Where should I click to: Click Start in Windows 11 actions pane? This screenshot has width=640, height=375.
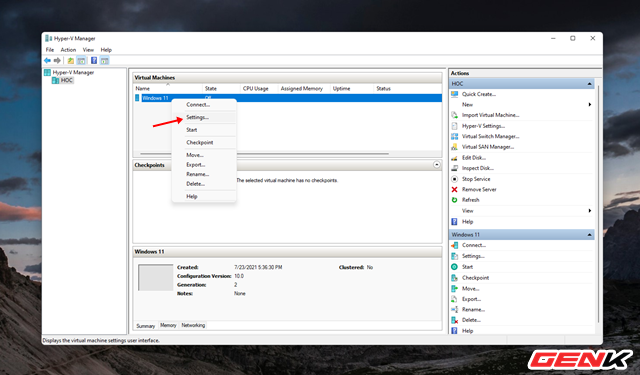[x=467, y=267]
